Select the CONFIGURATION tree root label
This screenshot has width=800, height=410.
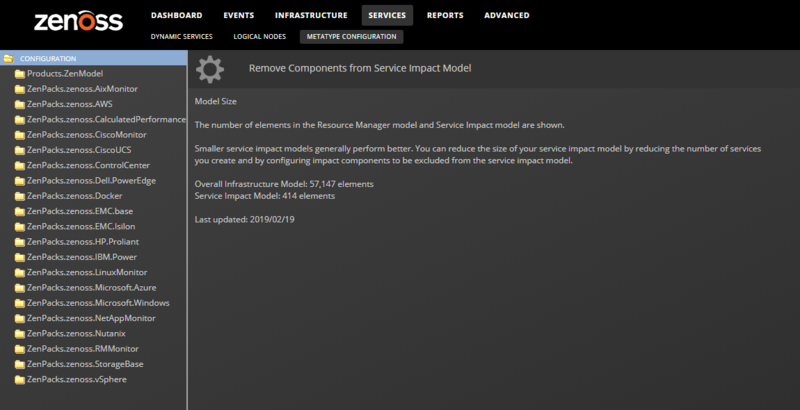point(48,59)
